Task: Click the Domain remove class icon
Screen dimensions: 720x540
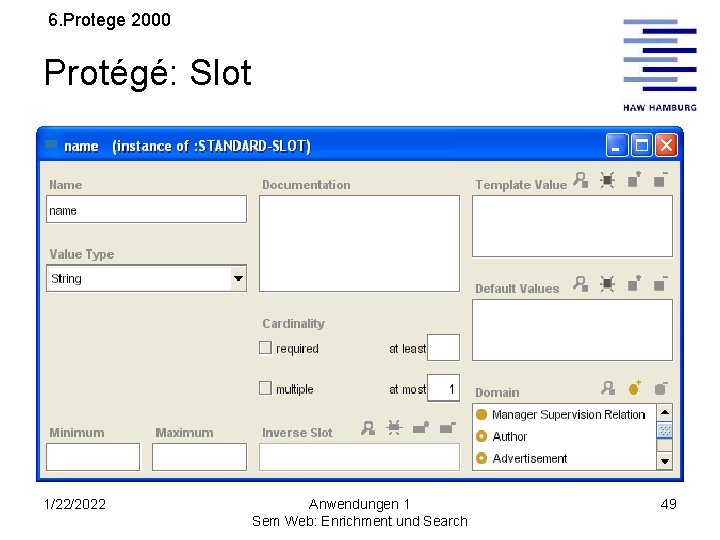Action: (x=661, y=388)
